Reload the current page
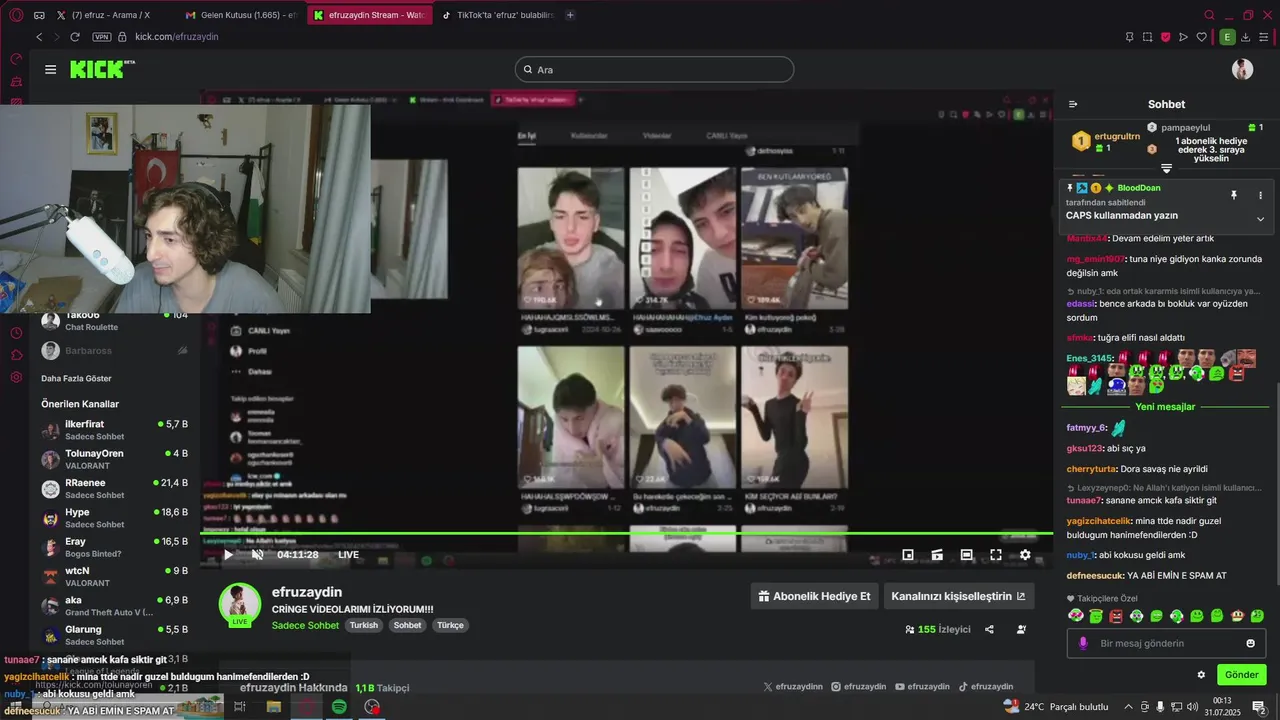 coord(75,37)
